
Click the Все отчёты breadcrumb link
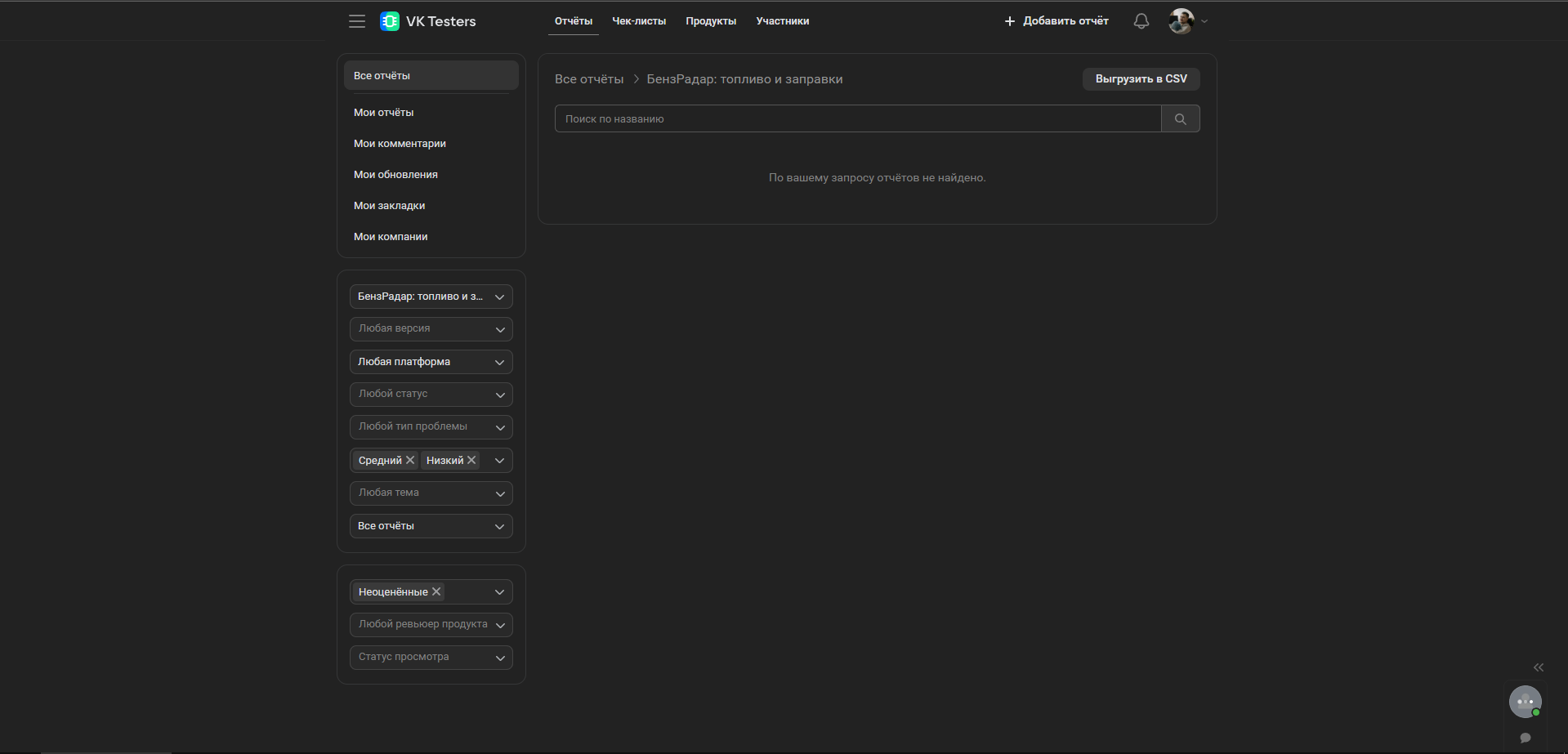[589, 79]
